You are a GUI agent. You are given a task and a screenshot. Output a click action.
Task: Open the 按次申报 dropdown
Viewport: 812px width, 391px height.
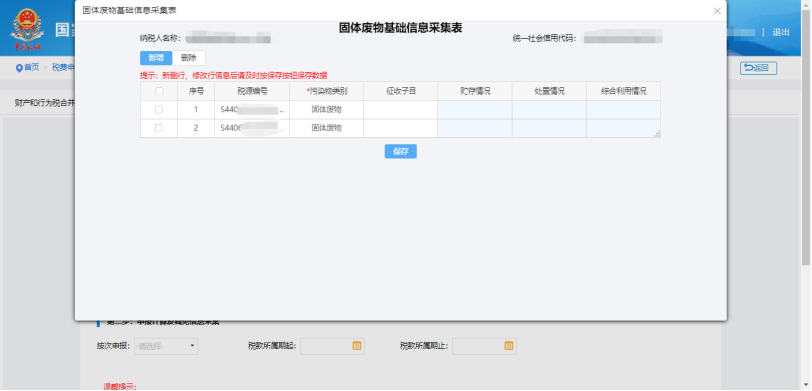(x=166, y=346)
